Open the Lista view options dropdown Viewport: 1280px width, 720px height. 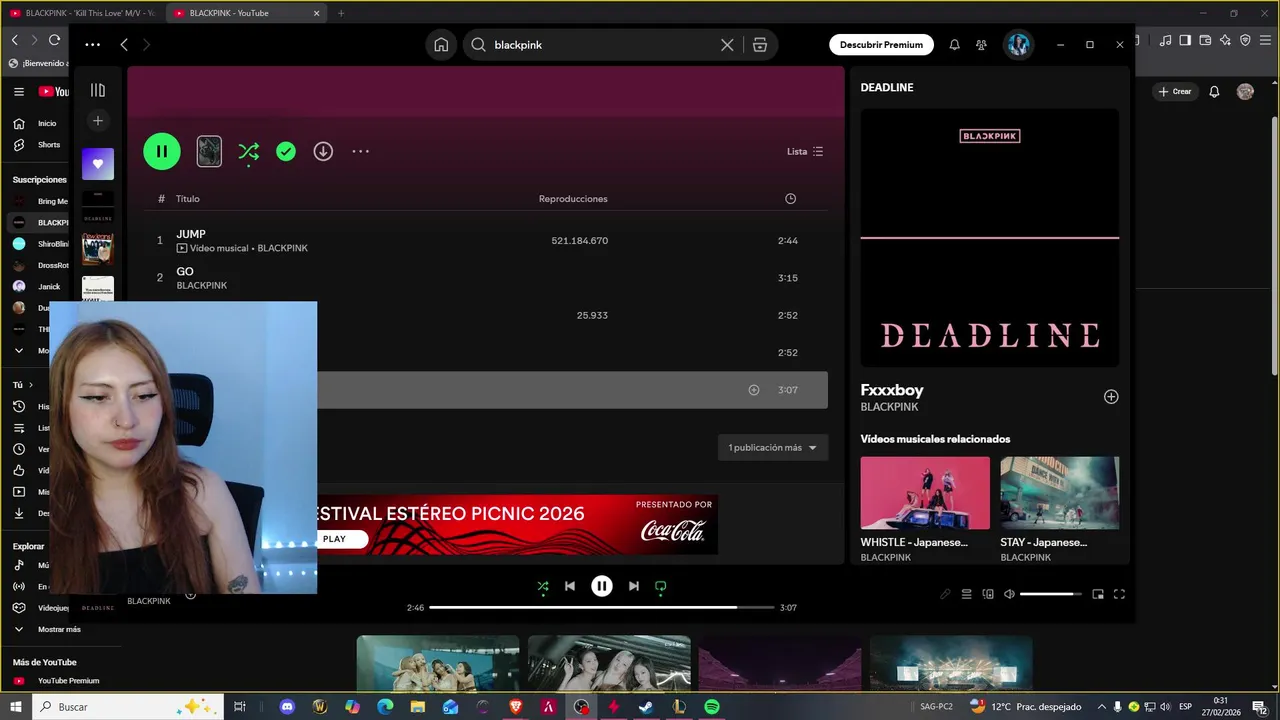[805, 152]
